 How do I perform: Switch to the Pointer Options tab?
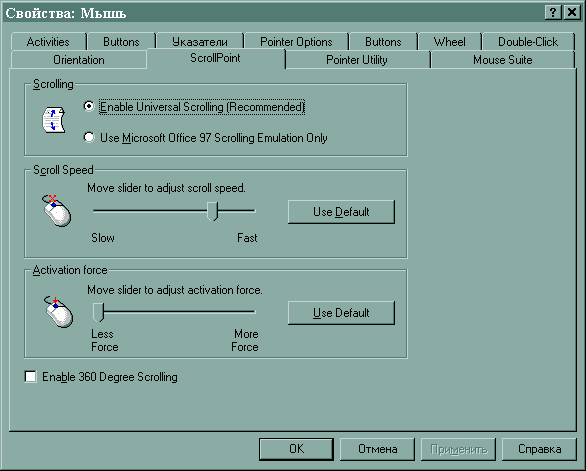(296, 41)
